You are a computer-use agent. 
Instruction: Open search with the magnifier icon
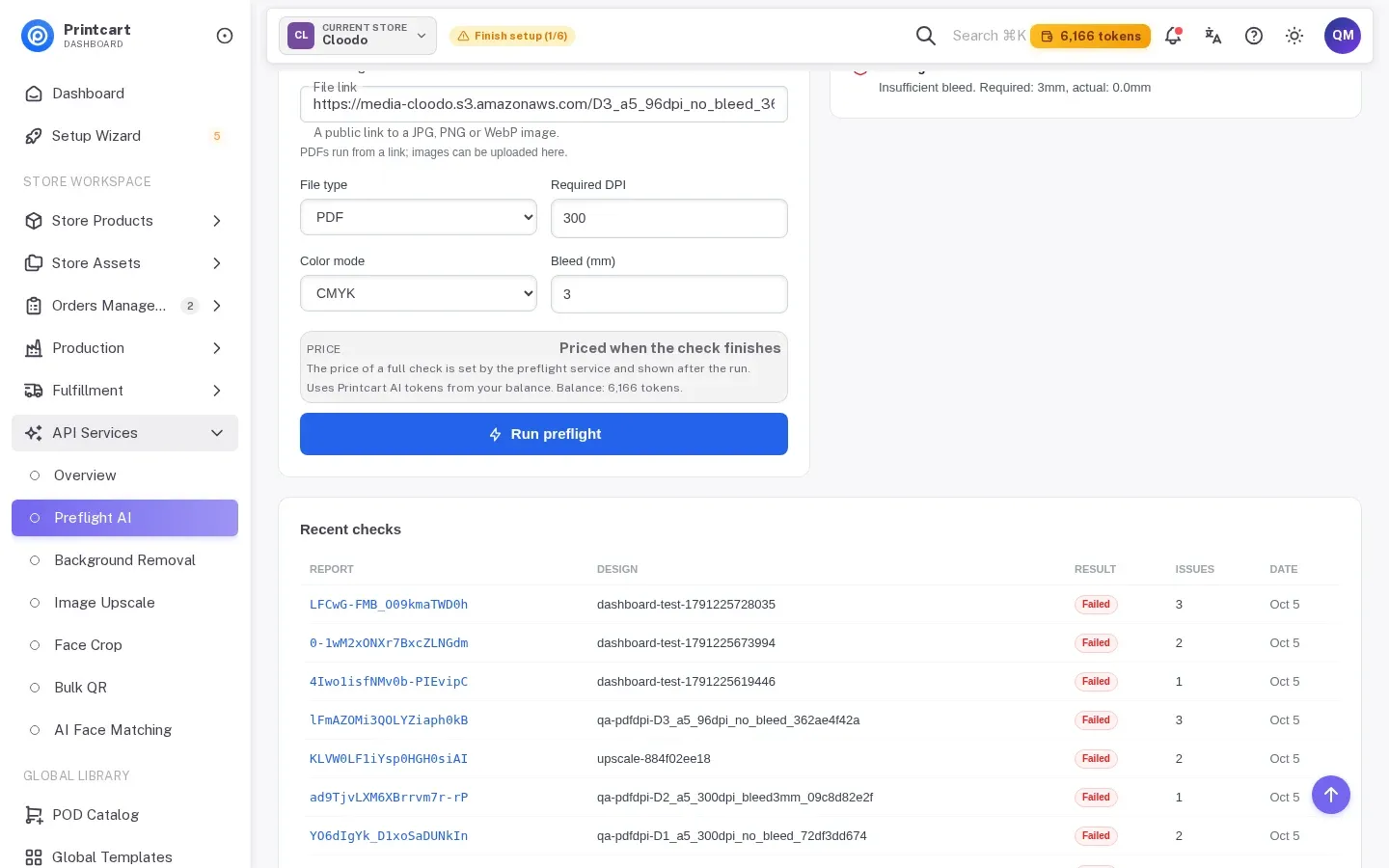point(926,36)
